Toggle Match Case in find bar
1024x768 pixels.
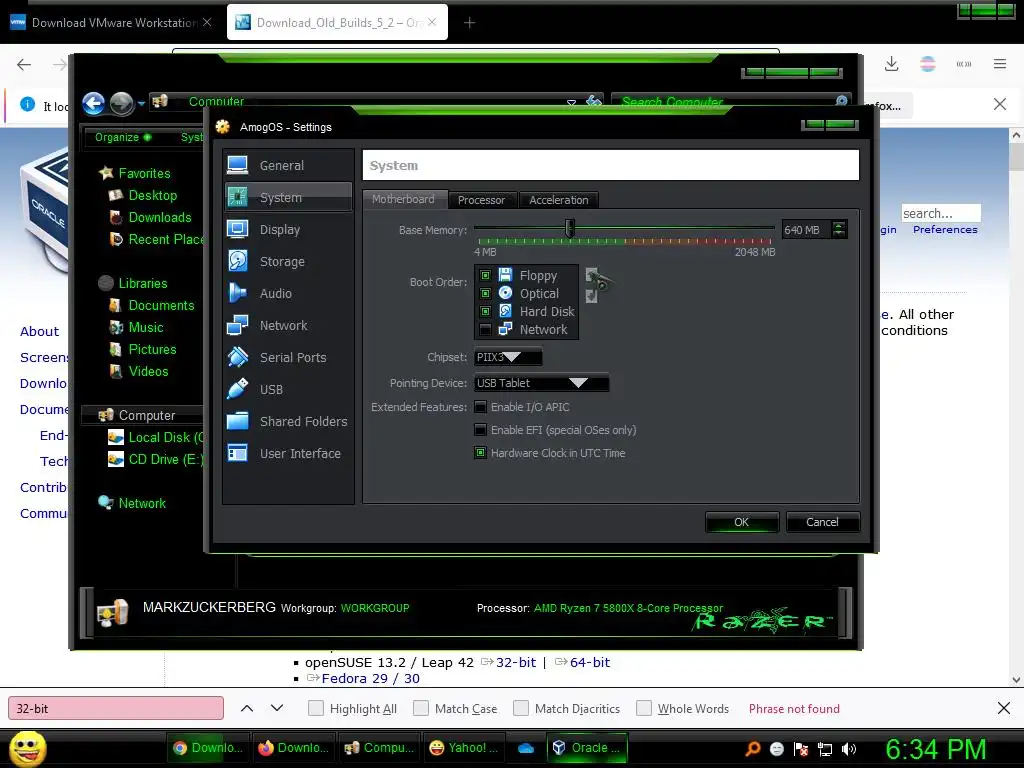coord(421,708)
